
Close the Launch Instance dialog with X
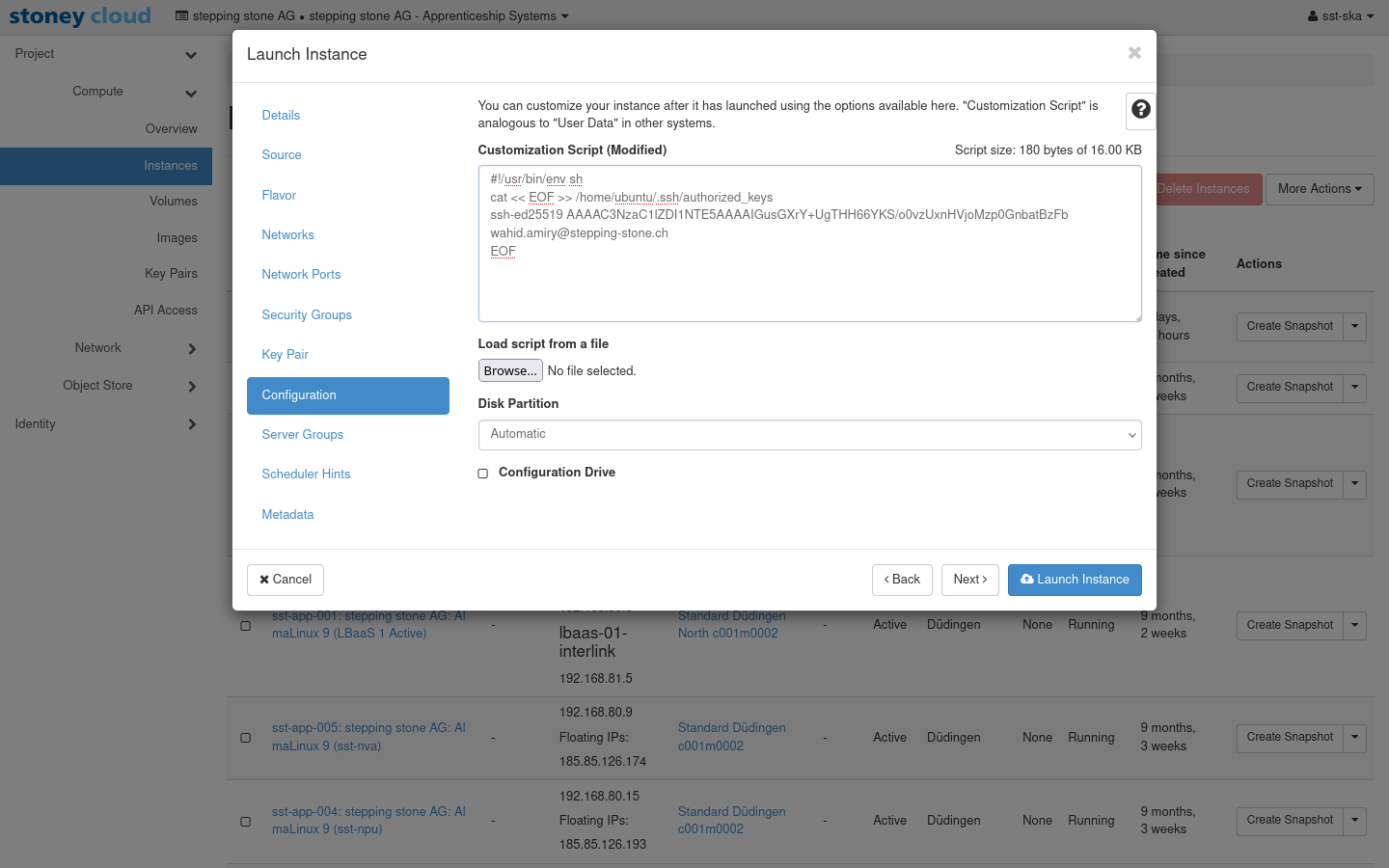1134,53
